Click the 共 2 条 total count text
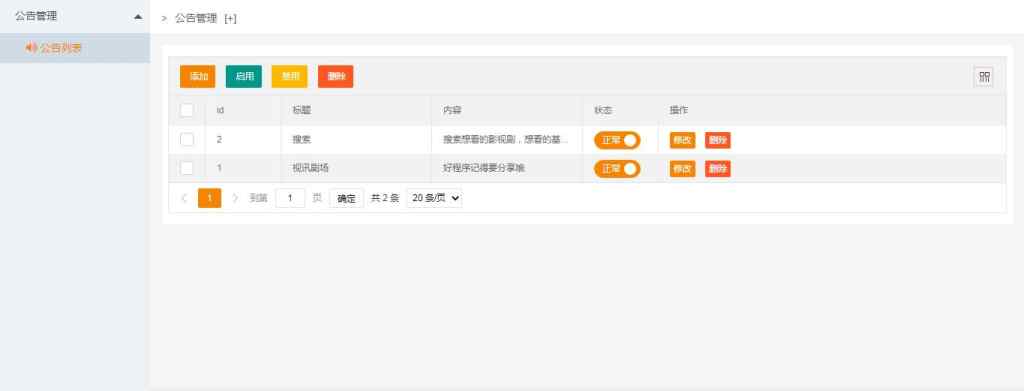Image resolution: width=1024 pixels, height=391 pixels. [385, 198]
